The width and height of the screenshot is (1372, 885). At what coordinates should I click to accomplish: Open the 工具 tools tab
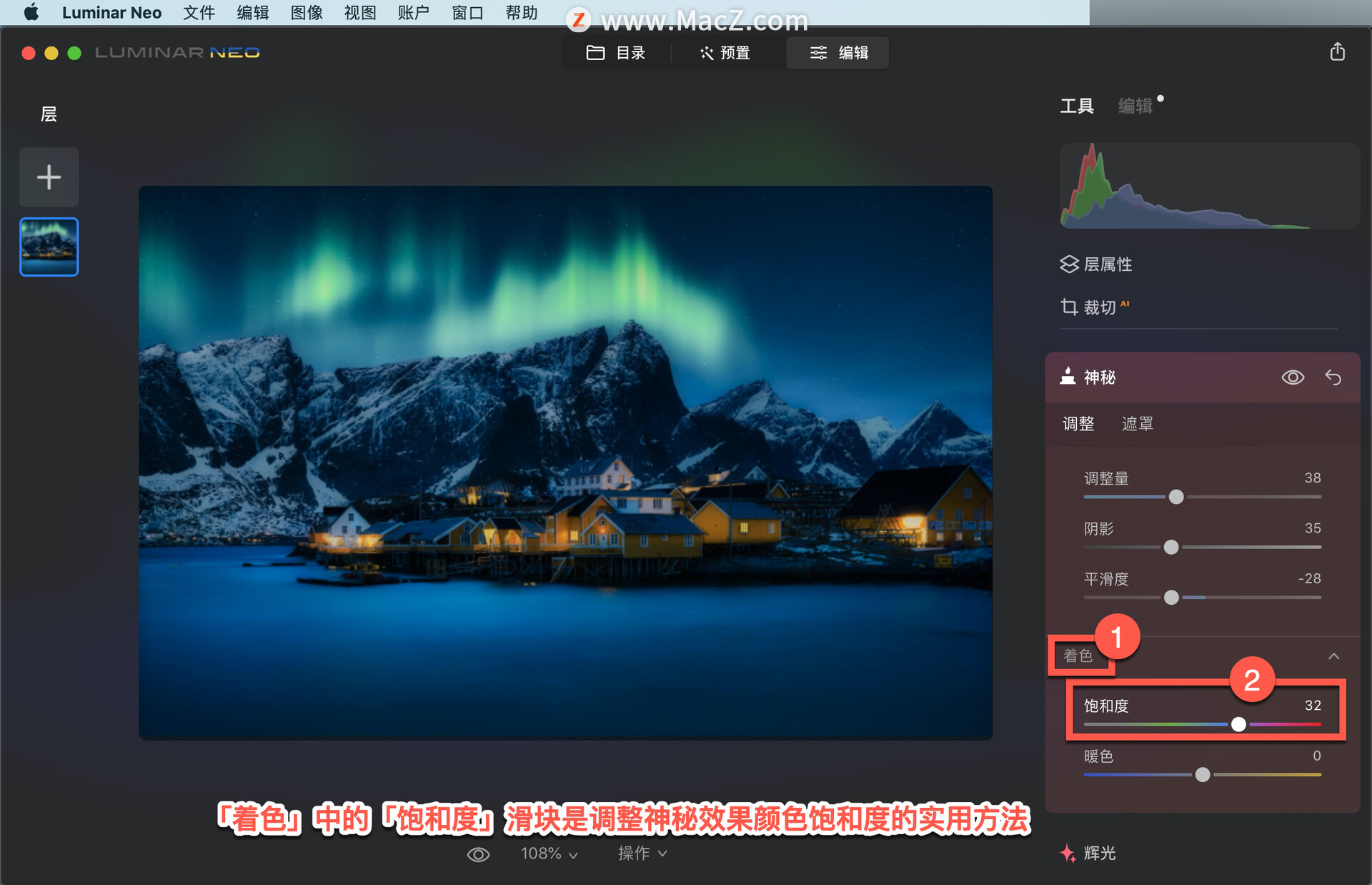(1077, 106)
